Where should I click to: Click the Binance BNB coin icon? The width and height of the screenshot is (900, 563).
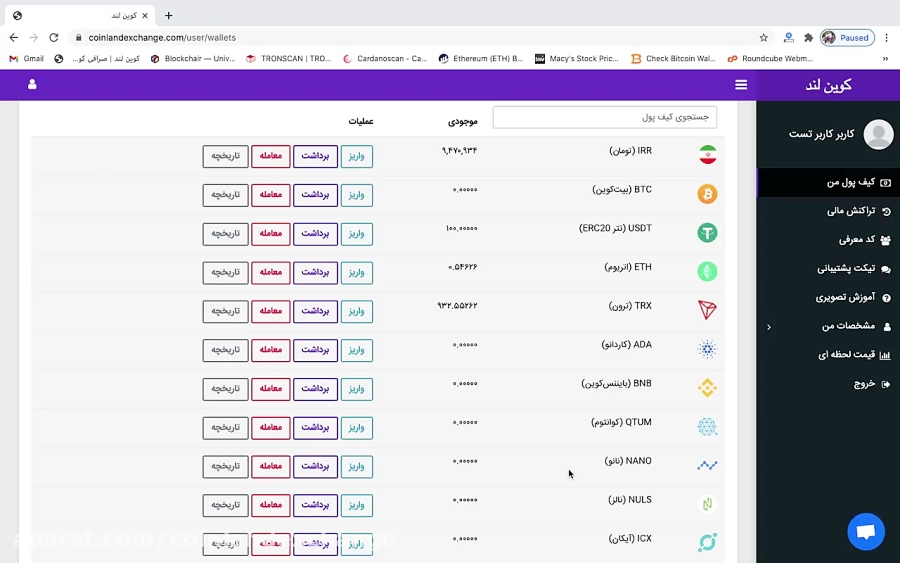pyautogui.click(x=707, y=388)
